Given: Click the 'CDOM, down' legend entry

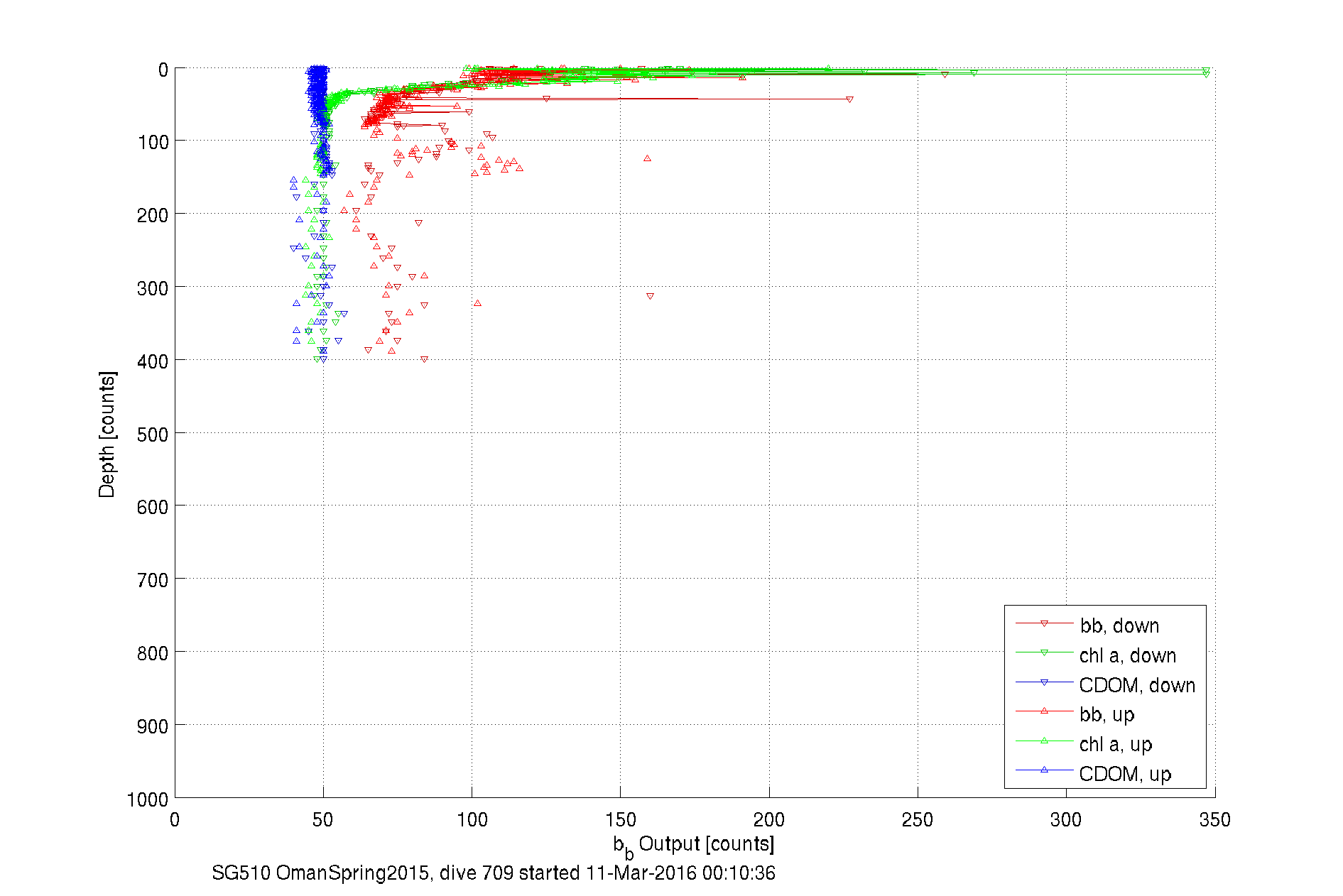Looking at the screenshot, I should point(1105,684).
